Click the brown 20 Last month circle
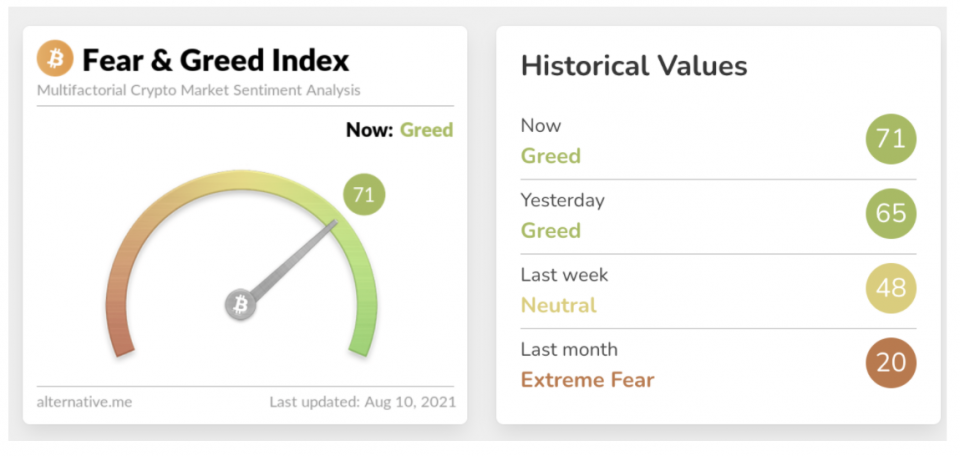The width and height of the screenshot is (960, 456). (890, 363)
